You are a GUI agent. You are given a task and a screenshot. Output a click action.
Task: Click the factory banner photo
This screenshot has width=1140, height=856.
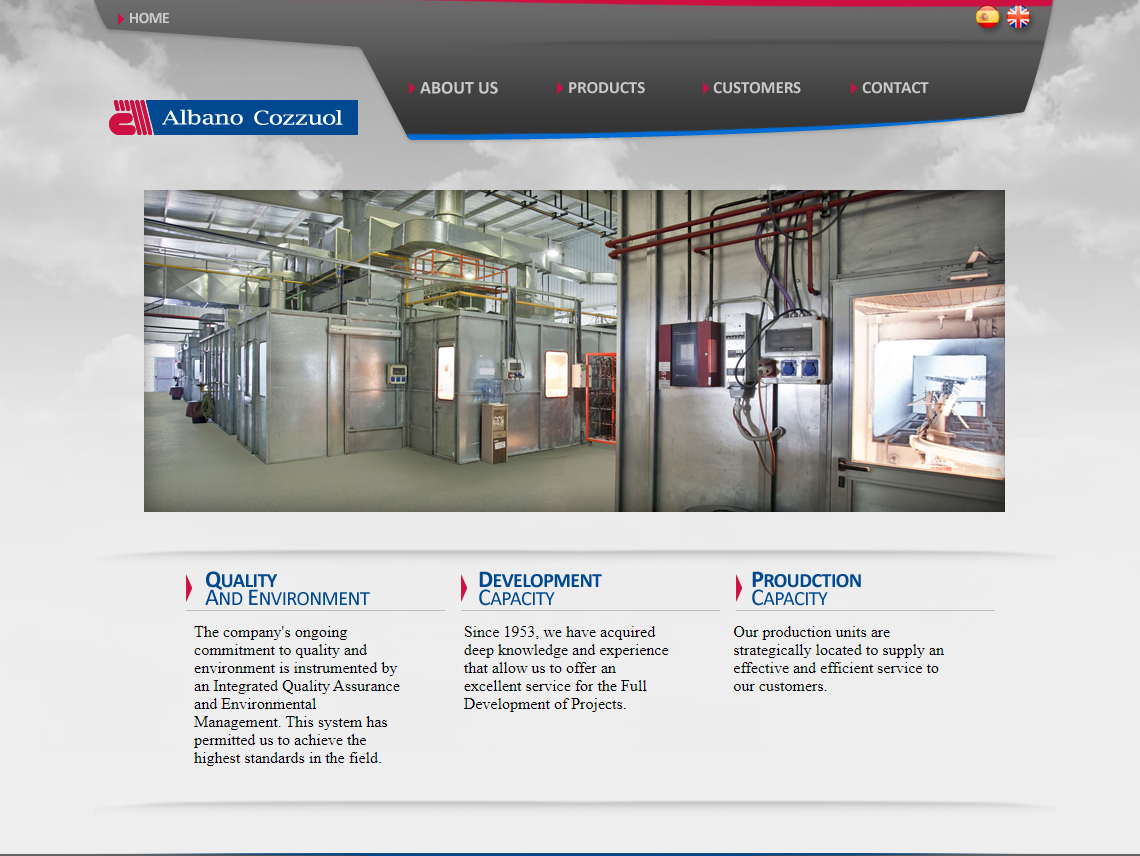coord(574,351)
